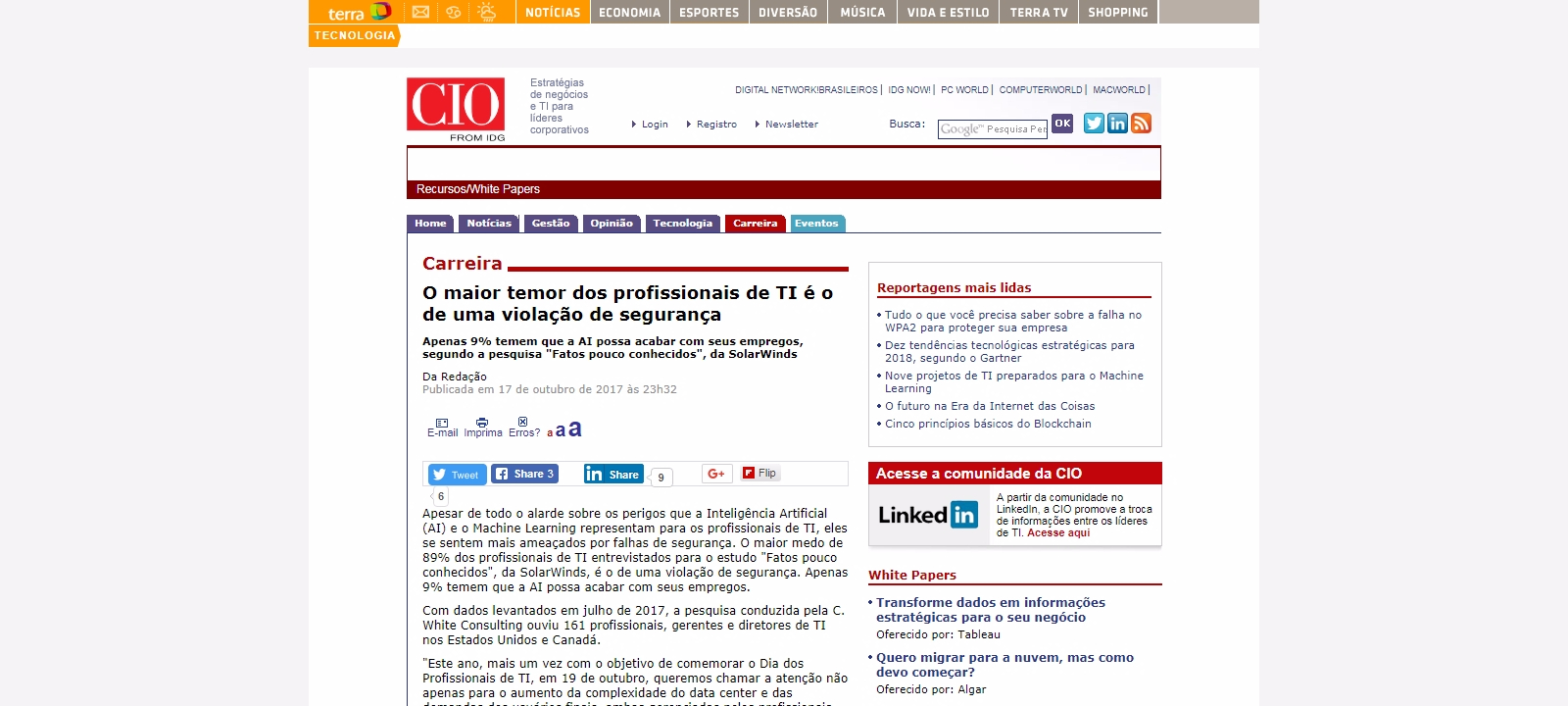
Task: Click the tweet count 6 bubble
Action: click(440, 496)
